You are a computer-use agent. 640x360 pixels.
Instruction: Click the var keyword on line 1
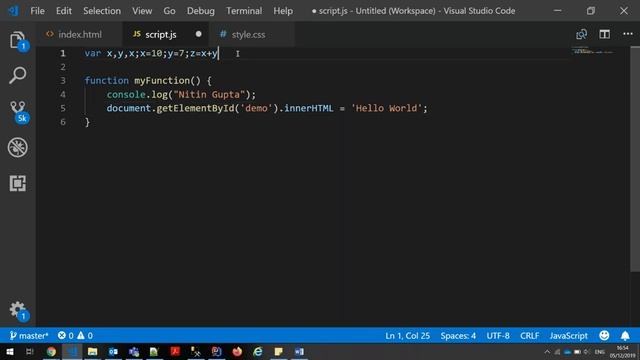(93, 53)
